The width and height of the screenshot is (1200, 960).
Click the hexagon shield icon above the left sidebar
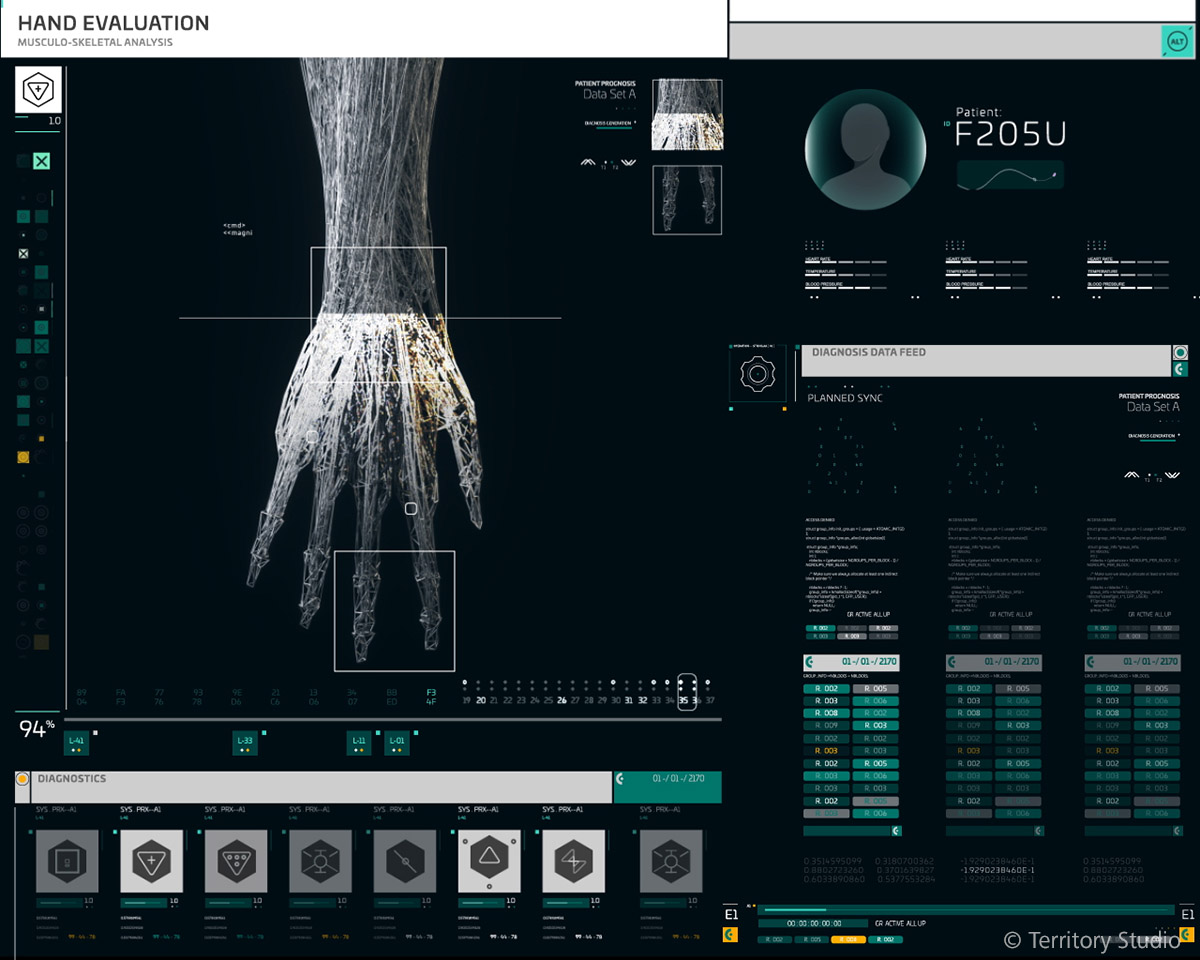coord(39,90)
